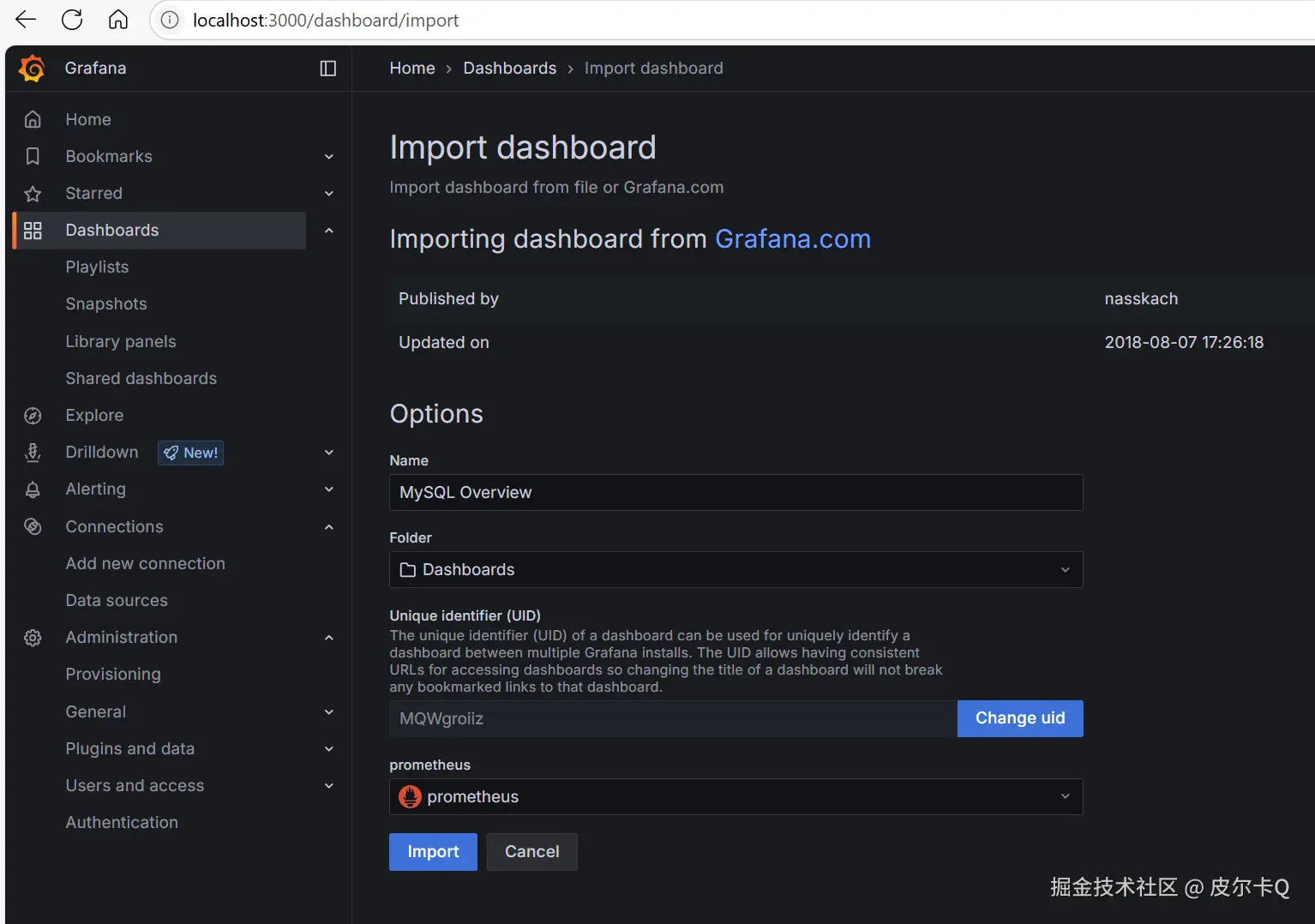Click the UID field showing MQWgroiiz
The image size is (1315, 924).
point(673,718)
